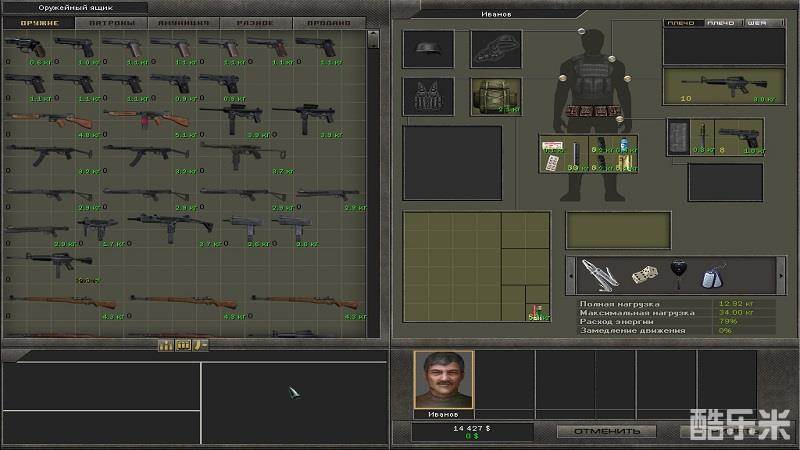Pick the 1.0 кг pistol beside the revolver
The image size is (800, 450).
click(x=75, y=47)
